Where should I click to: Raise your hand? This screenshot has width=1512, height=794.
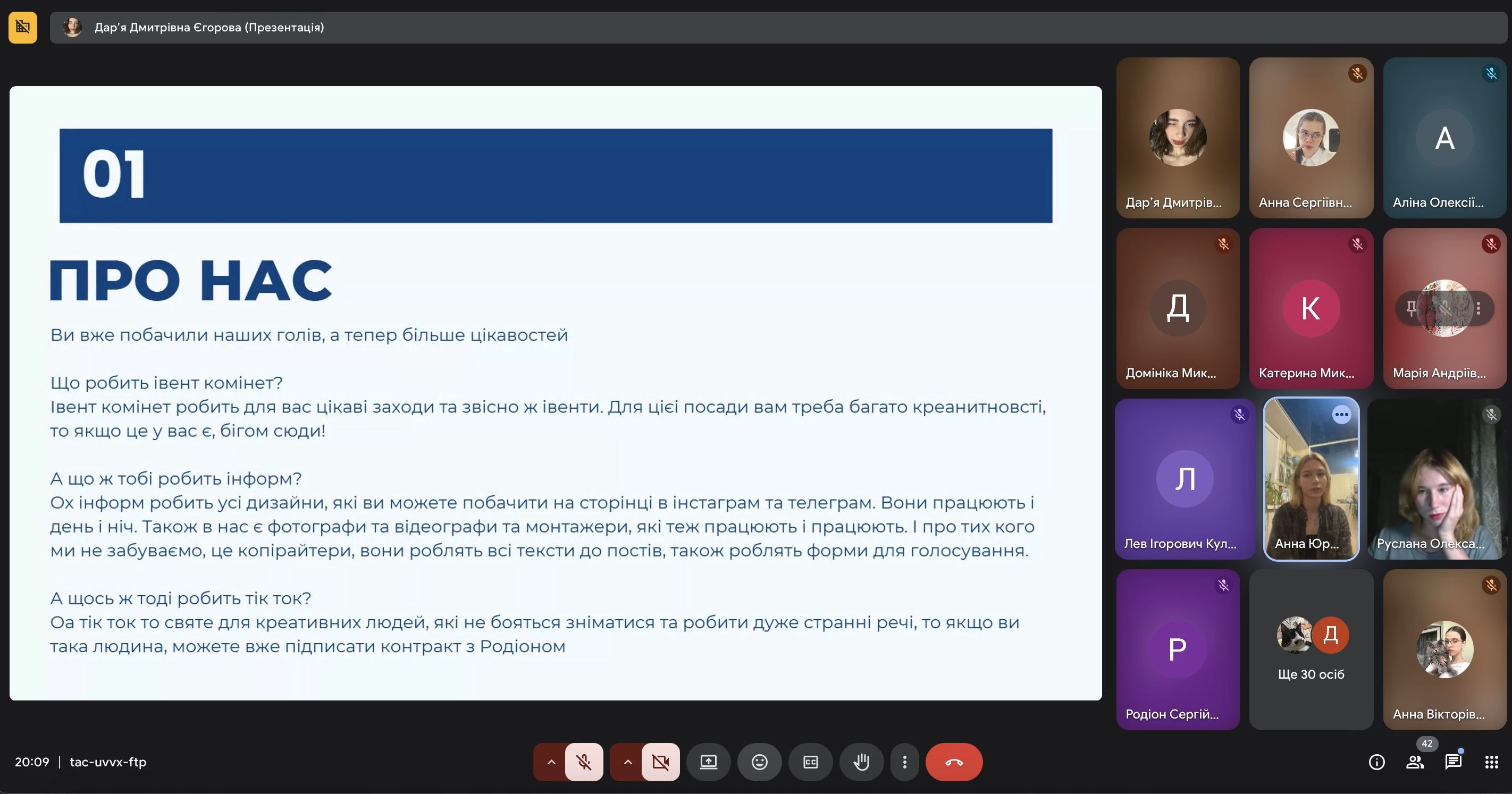[861, 762]
